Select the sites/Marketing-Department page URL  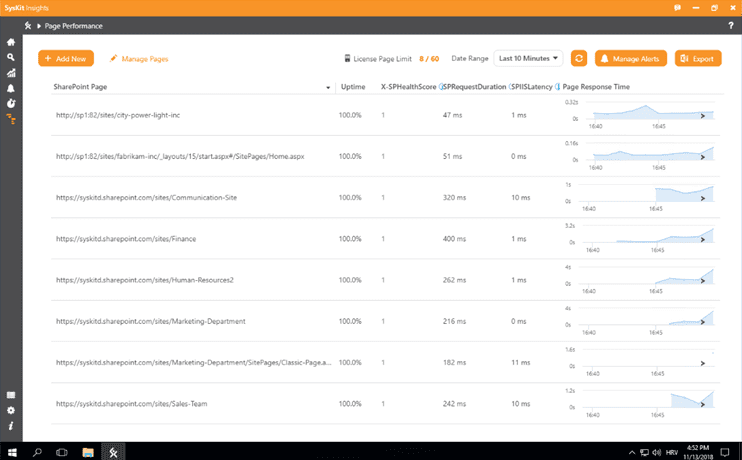coord(151,321)
